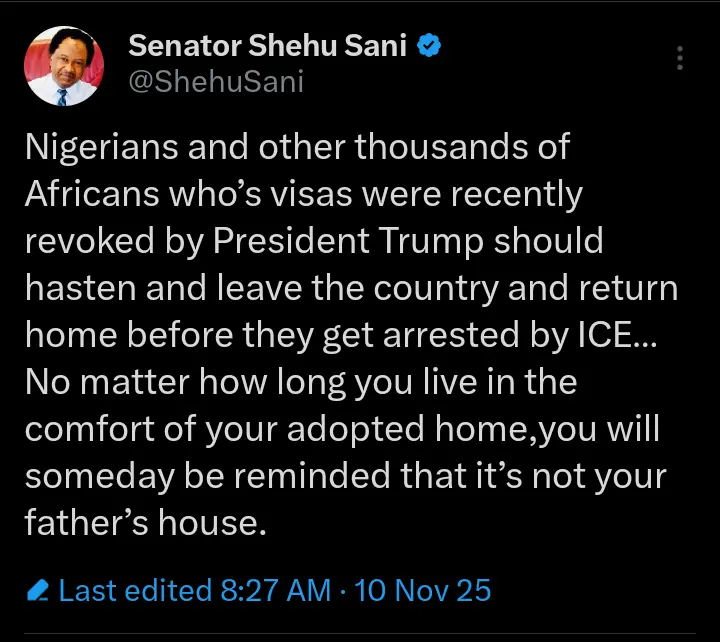Open the three-dot more options menu
The height and width of the screenshot is (642, 720).
680,58
